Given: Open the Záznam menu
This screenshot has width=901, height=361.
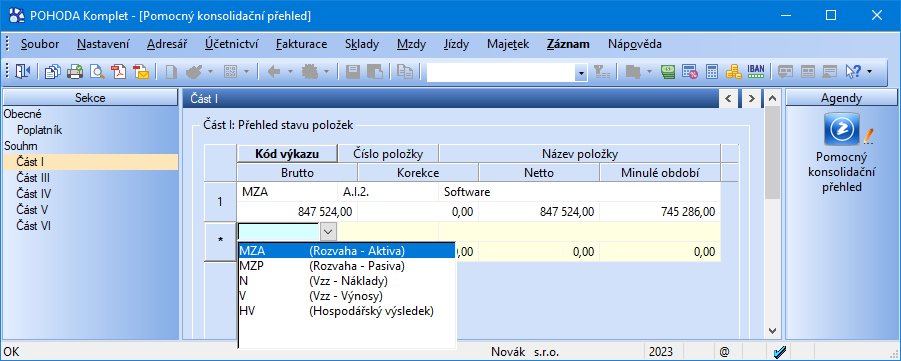Looking at the screenshot, I should [568, 44].
